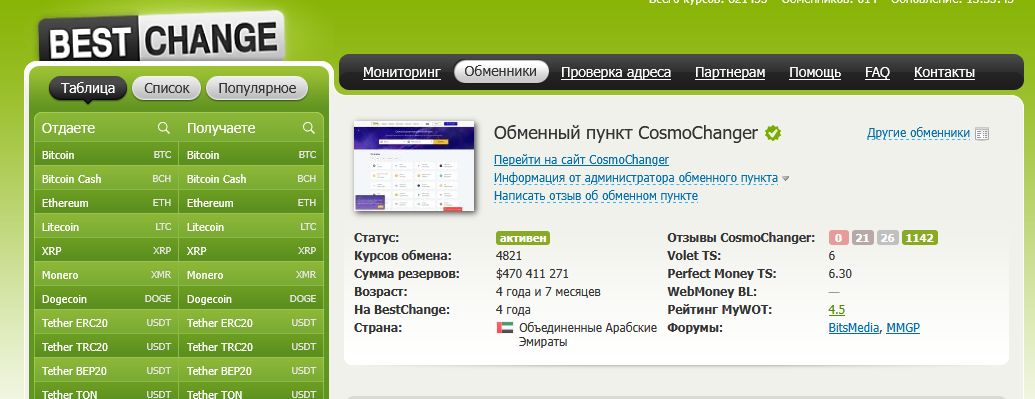Select Tether ERC20 in Получаете column
Image resolution: width=1035 pixels, height=399 pixels.
(x=251, y=323)
